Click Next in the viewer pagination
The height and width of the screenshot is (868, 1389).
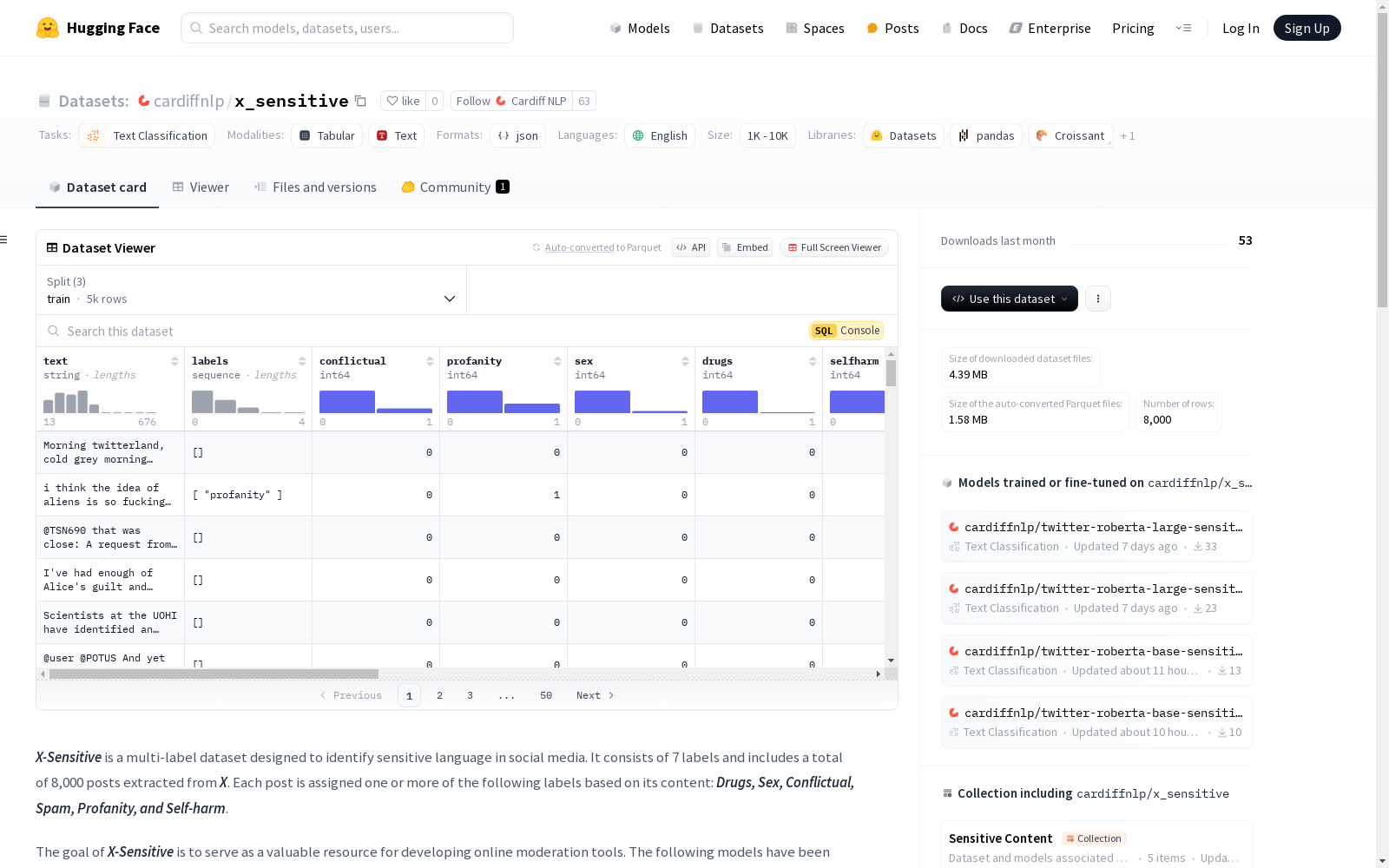(596, 695)
